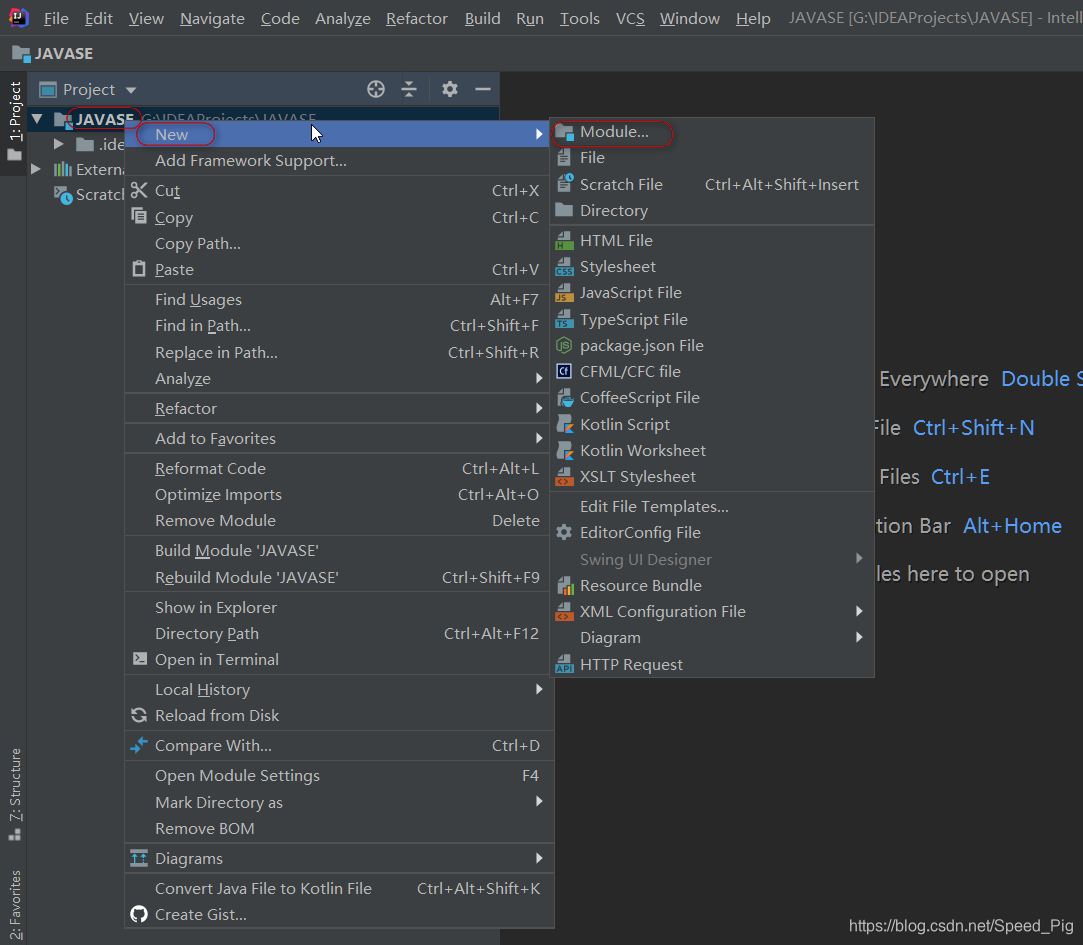Choose Edit File Templates...
Viewport: 1083px width, 945px height.
(712, 506)
